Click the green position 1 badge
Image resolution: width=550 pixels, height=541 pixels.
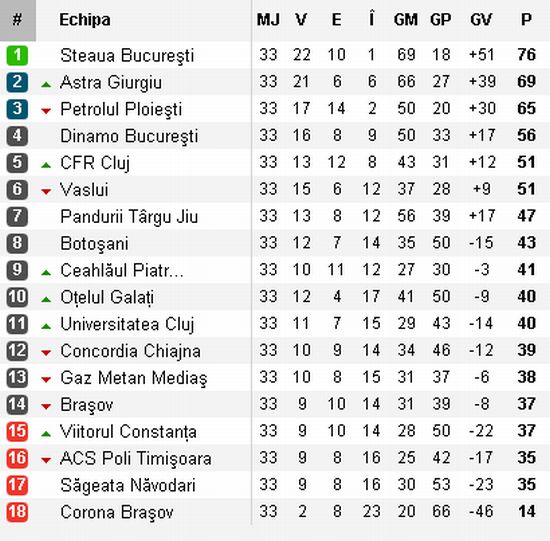point(17,55)
